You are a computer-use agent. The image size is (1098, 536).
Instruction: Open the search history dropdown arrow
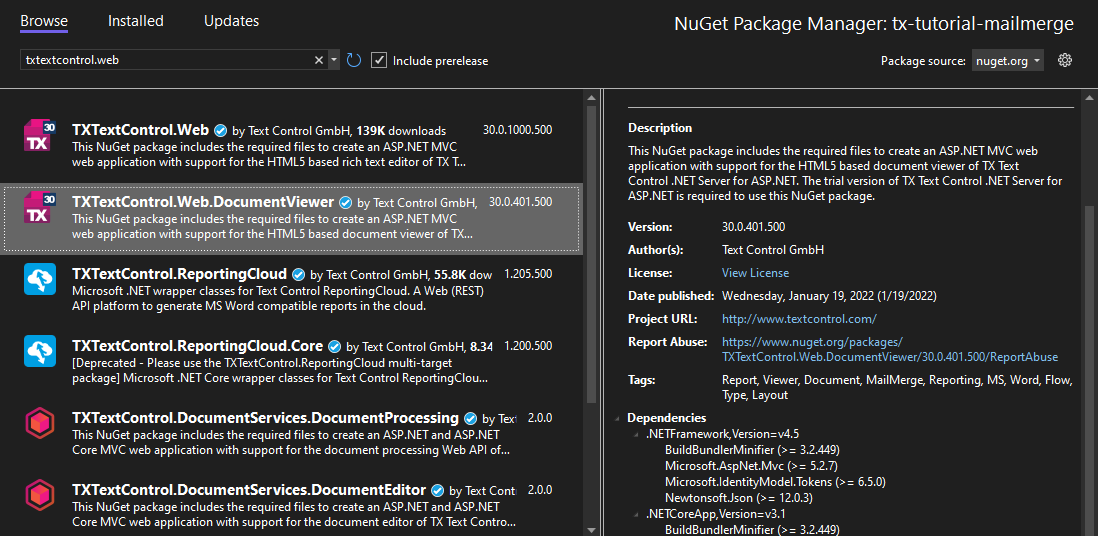click(334, 60)
